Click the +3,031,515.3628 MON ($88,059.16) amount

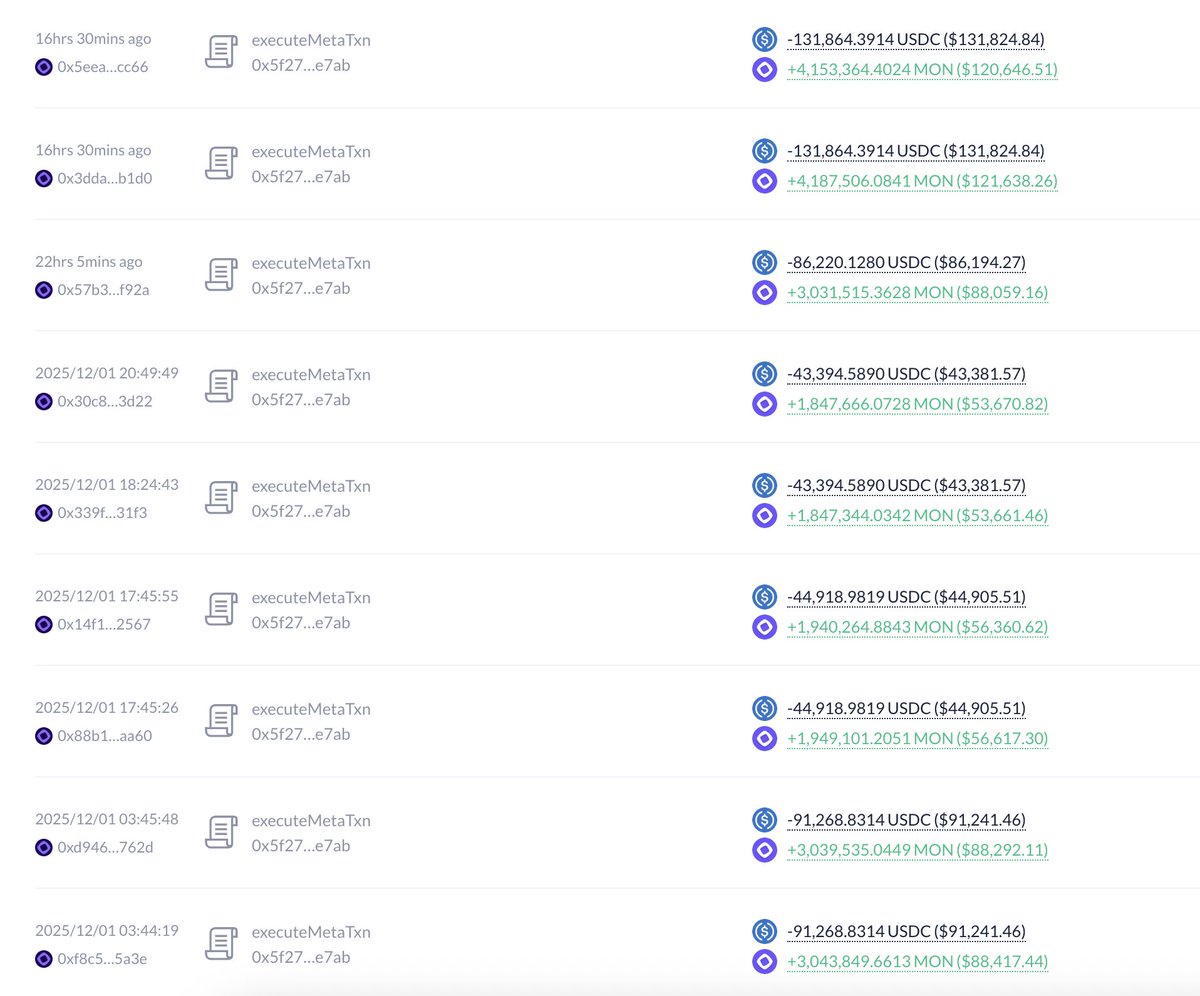[917, 293]
